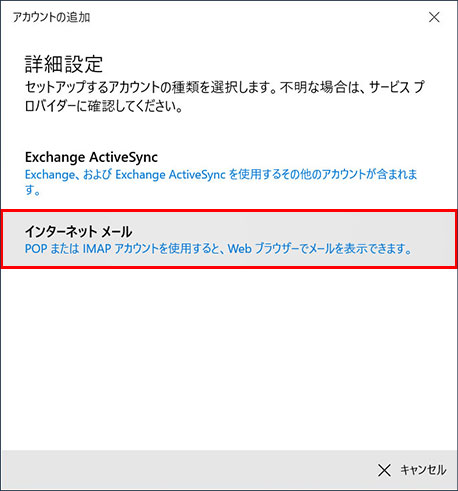Click the メール word in the bold heading
Image resolution: width=458 pixels, height=491 pixels.
pyautogui.click(x=116, y=231)
